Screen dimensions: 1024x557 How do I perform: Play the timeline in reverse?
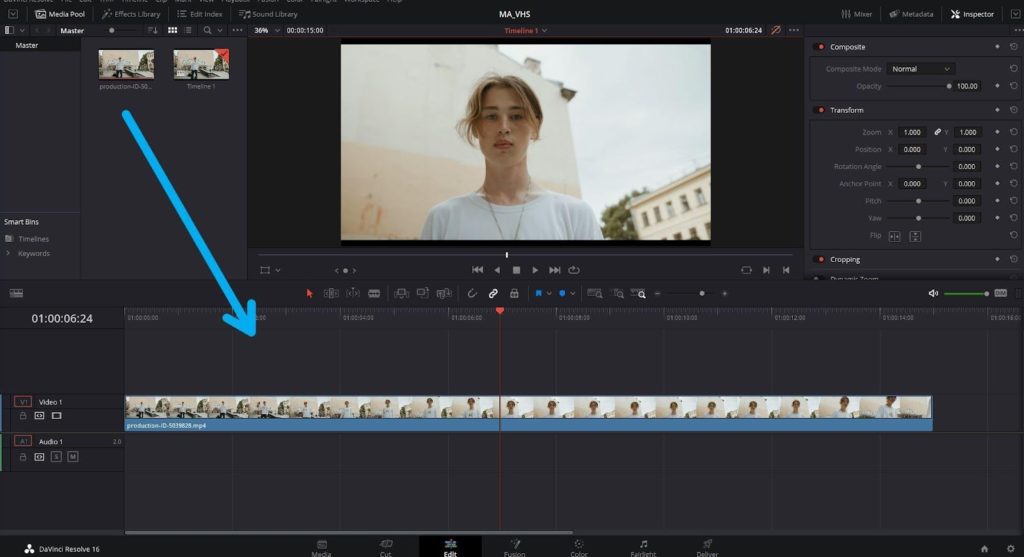[497, 270]
